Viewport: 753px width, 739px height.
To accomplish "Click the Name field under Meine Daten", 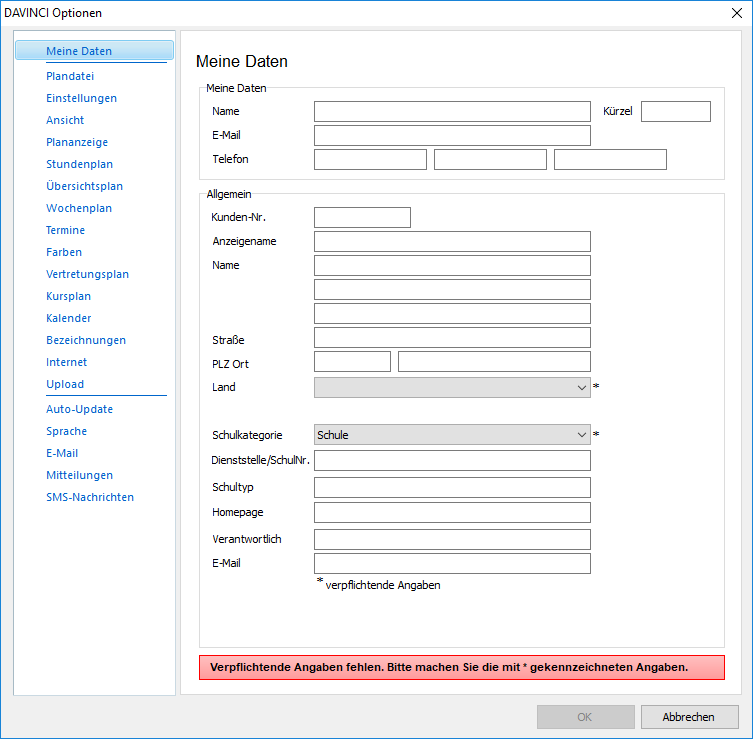I will (x=452, y=111).
